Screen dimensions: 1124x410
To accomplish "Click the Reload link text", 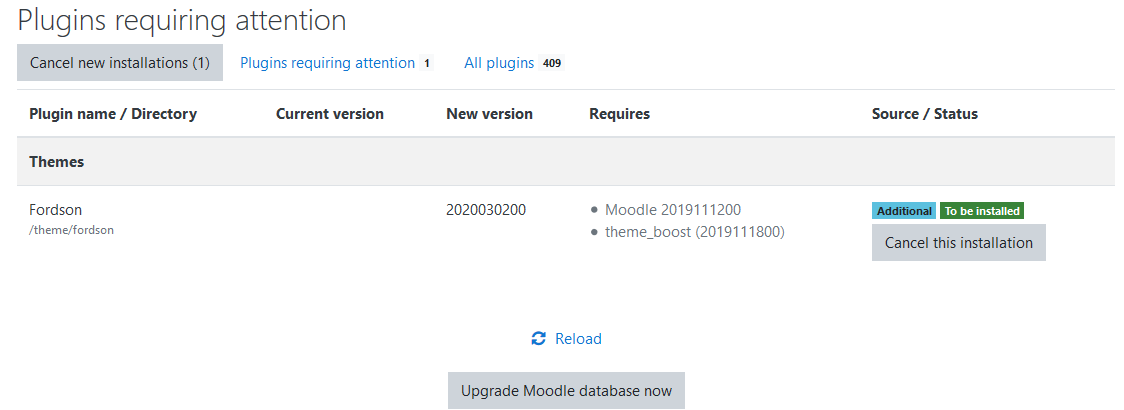I will 578,338.
